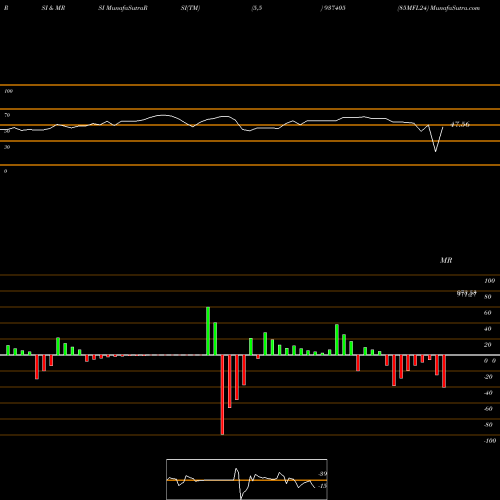Click the RSI axis label 30

point(7,147)
